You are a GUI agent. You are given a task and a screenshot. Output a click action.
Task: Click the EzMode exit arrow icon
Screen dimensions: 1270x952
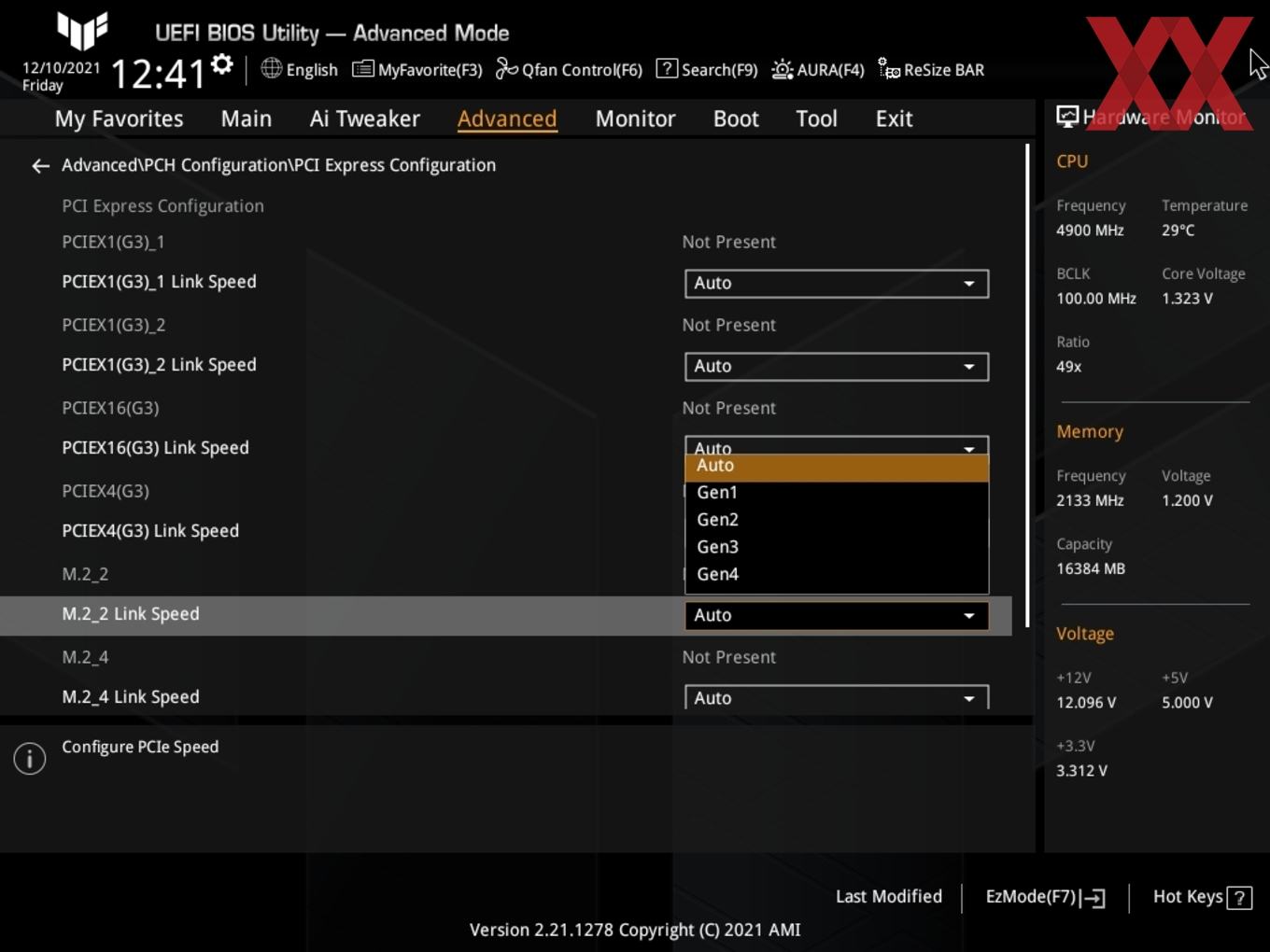pos(1094,898)
